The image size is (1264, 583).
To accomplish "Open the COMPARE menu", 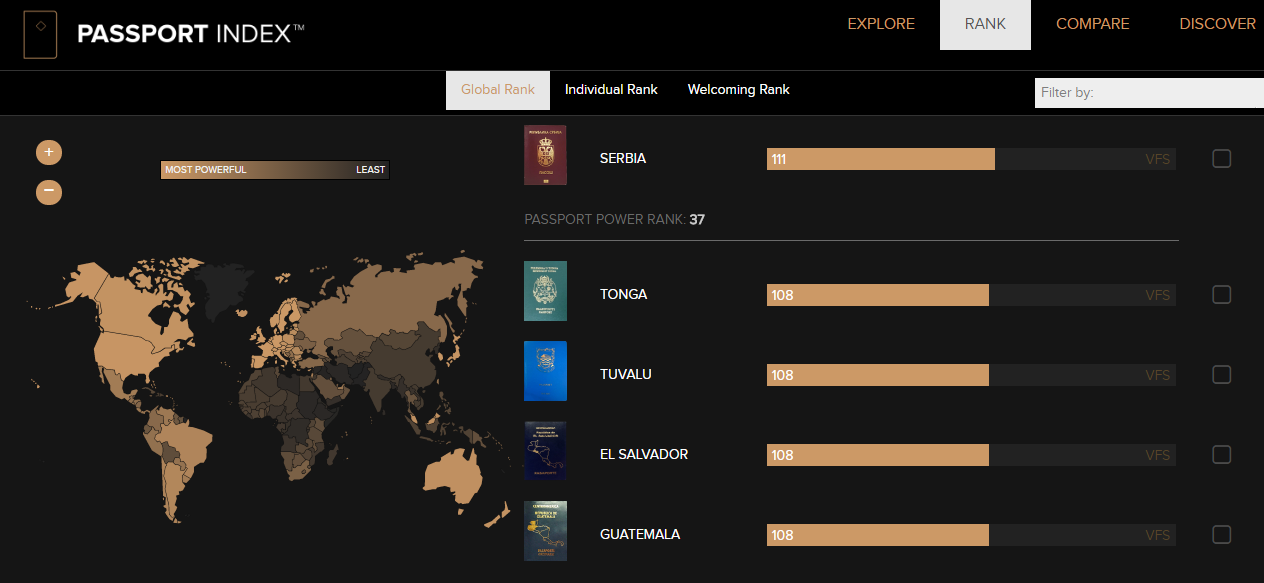I will (1093, 24).
